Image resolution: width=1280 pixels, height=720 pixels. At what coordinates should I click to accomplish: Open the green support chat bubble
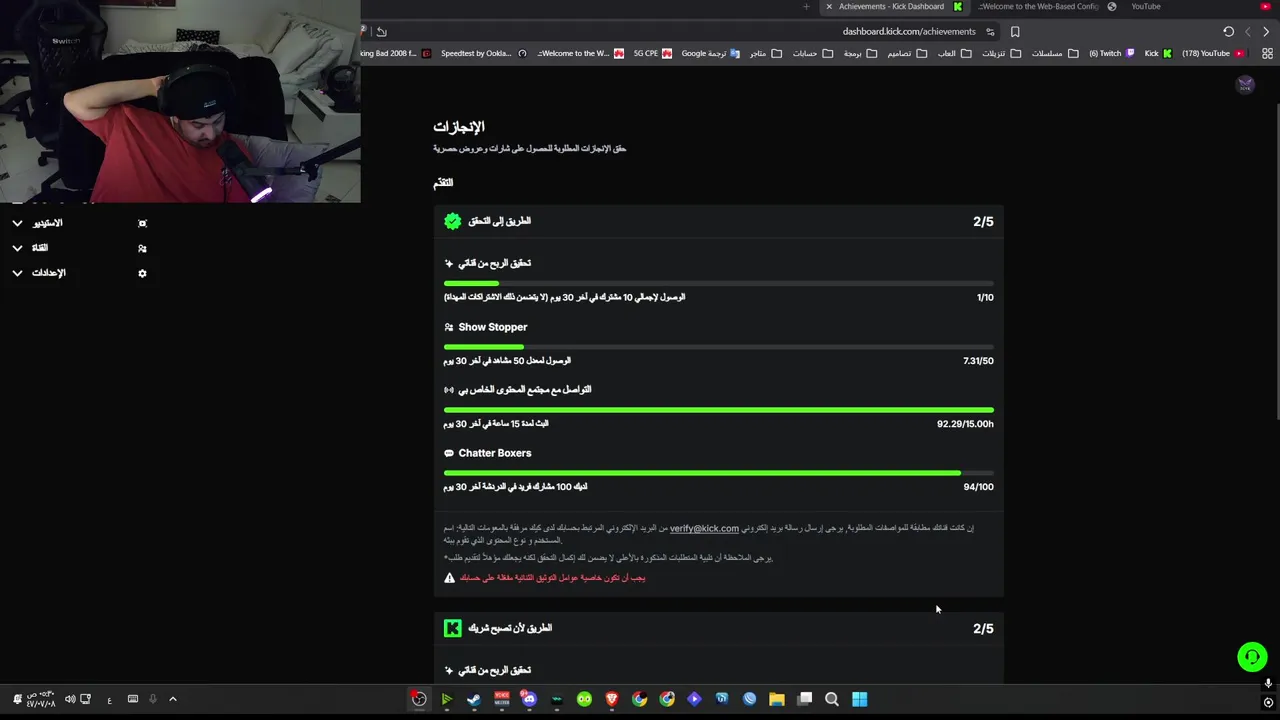(x=1251, y=657)
